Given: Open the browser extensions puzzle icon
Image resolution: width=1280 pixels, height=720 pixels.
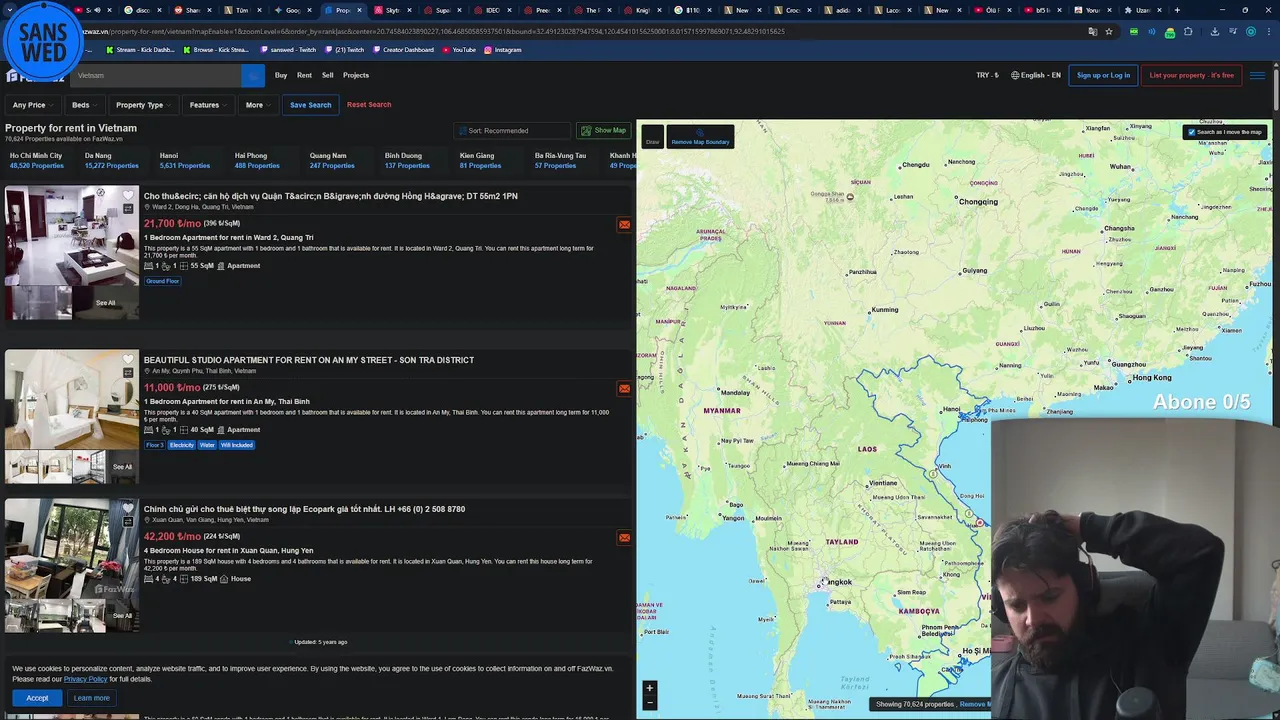Looking at the screenshot, I should click(1188, 31).
